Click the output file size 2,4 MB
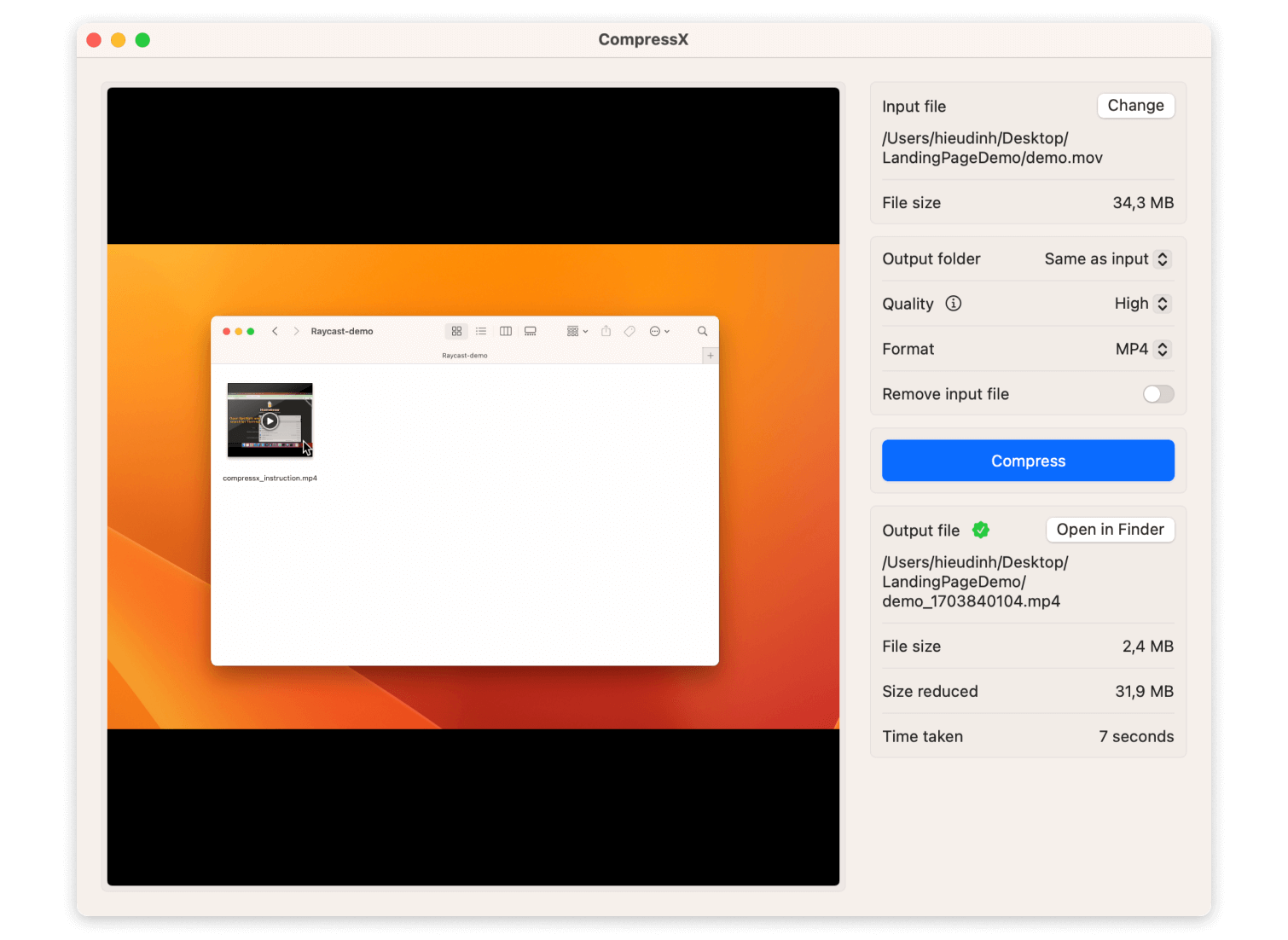This screenshot has width=1288, height=940. (x=1148, y=647)
